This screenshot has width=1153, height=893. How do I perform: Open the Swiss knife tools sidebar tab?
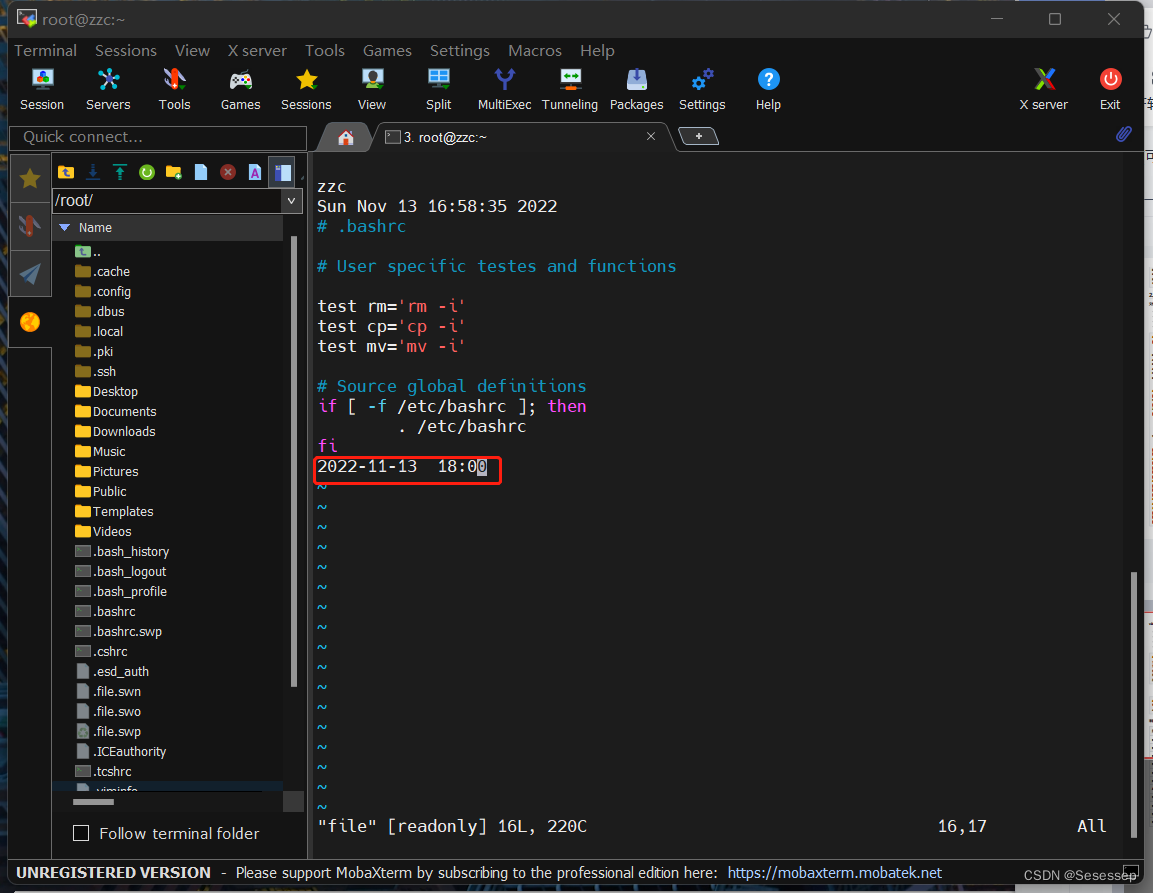coord(30,226)
